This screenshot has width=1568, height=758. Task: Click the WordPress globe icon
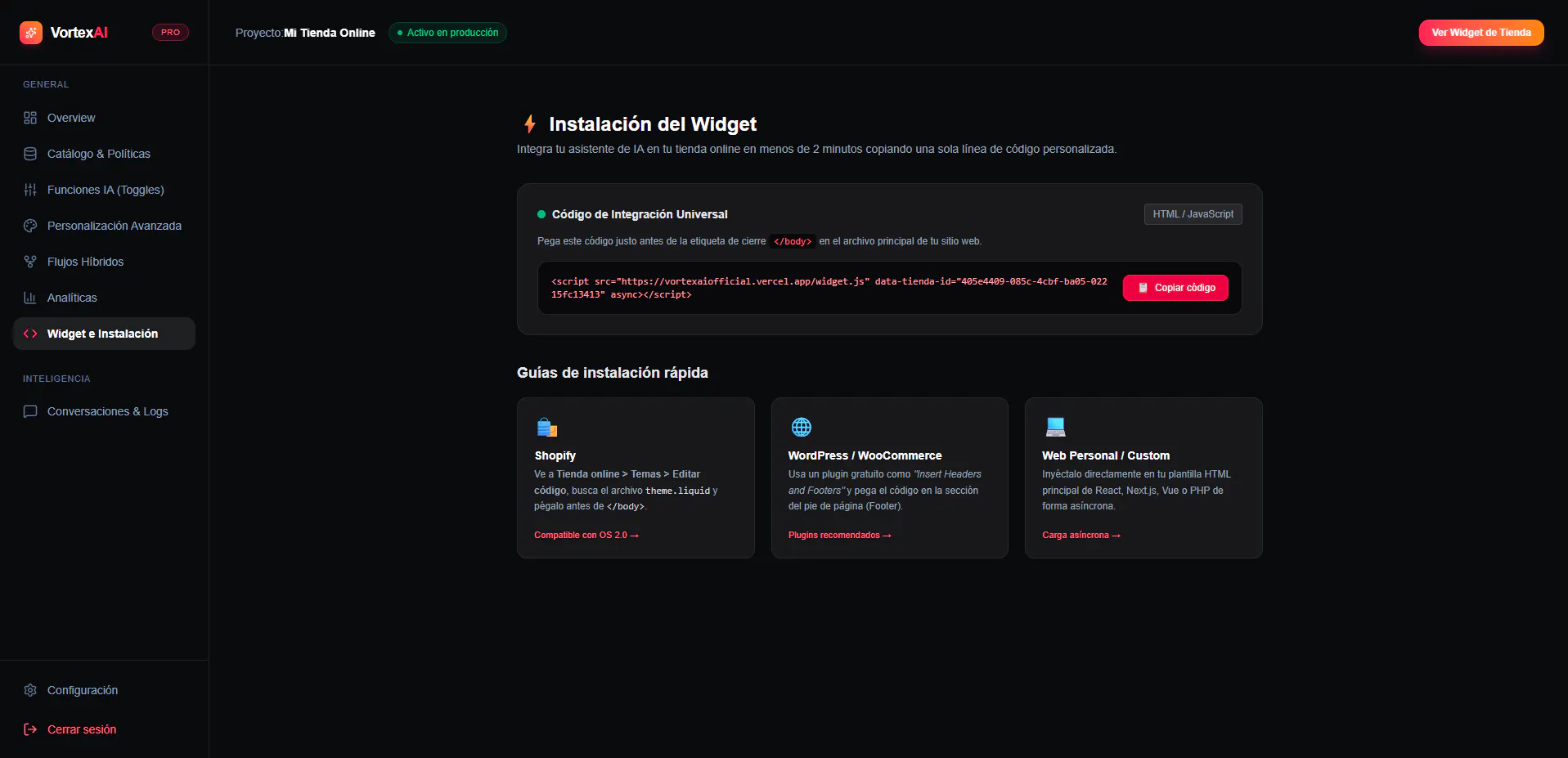pyautogui.click(x=802, y=427)
